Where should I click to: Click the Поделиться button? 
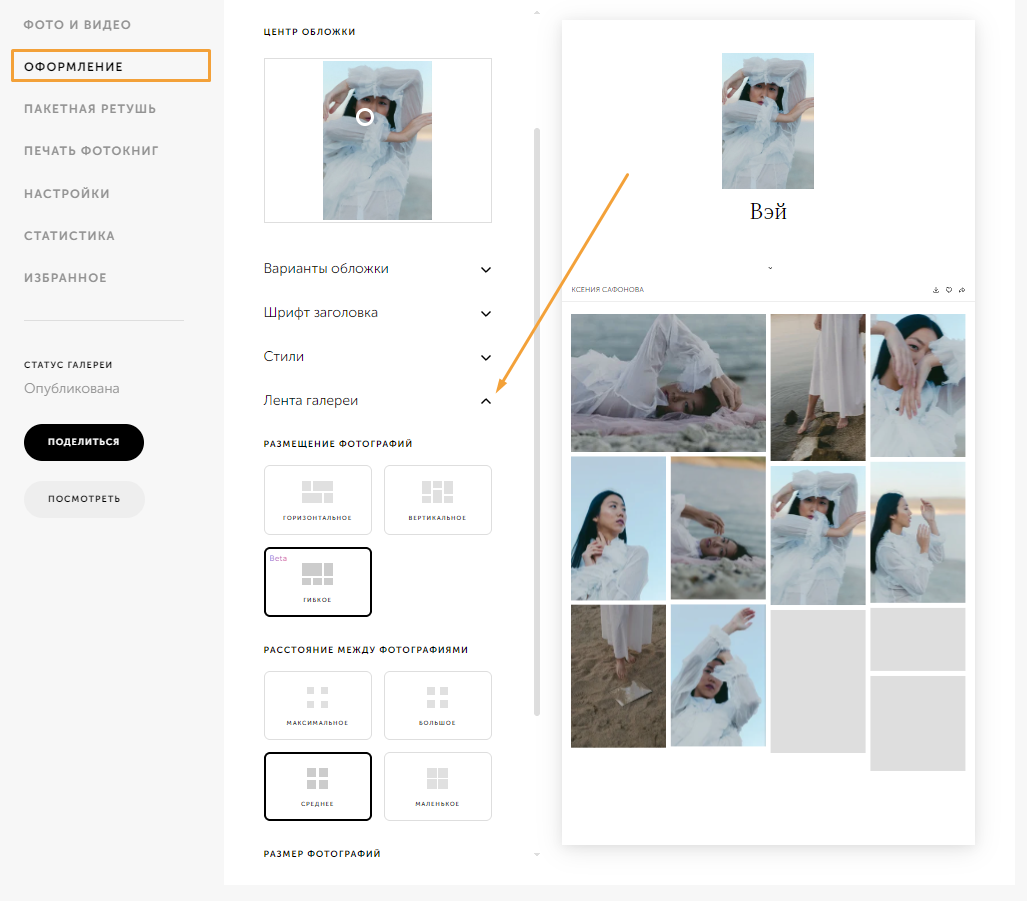(84, 442)
